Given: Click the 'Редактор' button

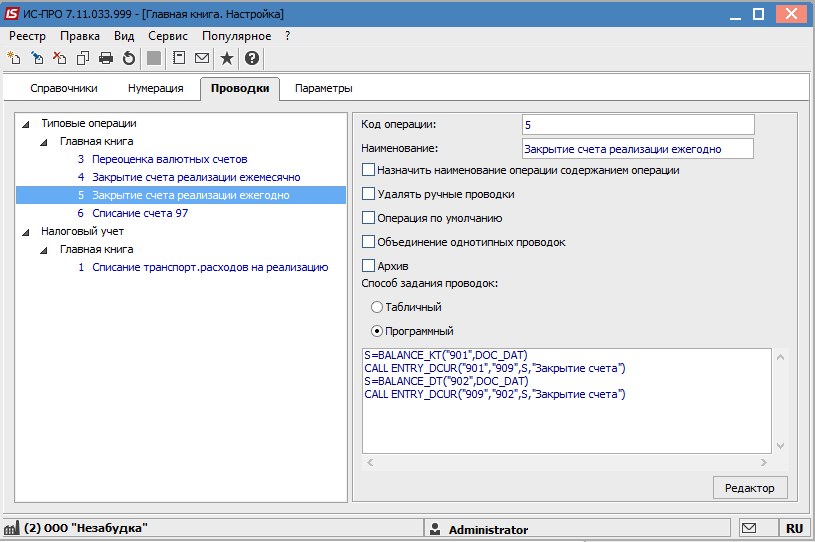Looking at the screenshot, I should tap(750, 488).
